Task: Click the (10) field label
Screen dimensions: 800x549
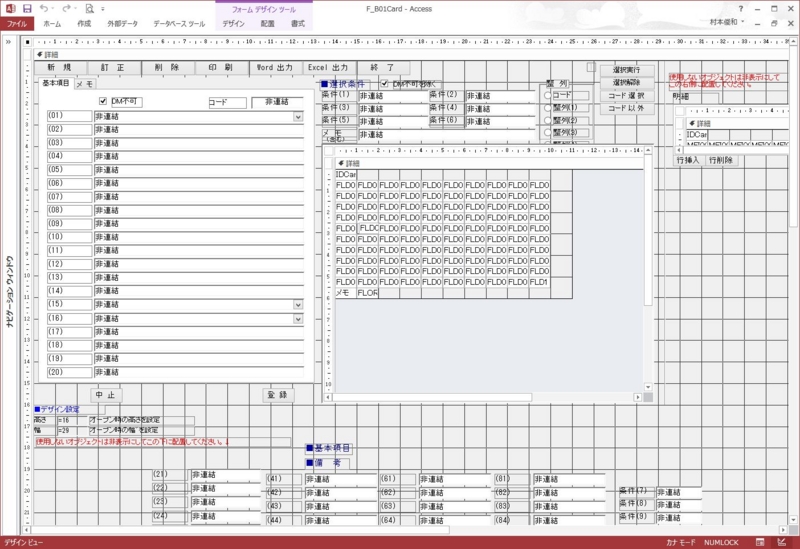Action: coord(69,237)
